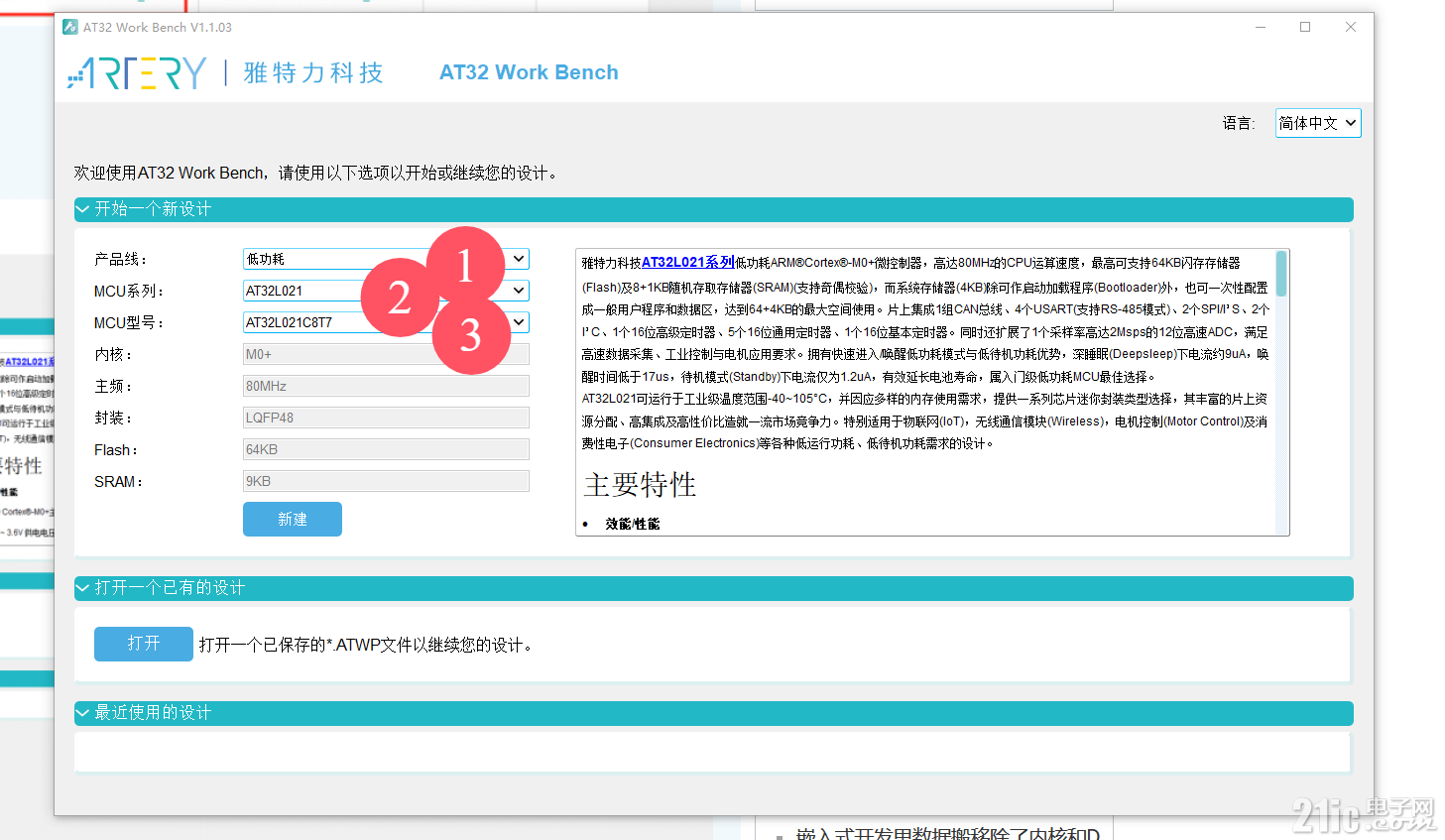
Task: Click the MCU型号 label
Action: (x=129, y=322)
